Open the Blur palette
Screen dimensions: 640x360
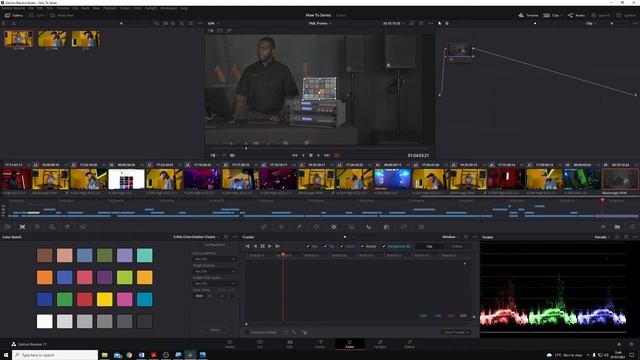click(x=369, y=227)
